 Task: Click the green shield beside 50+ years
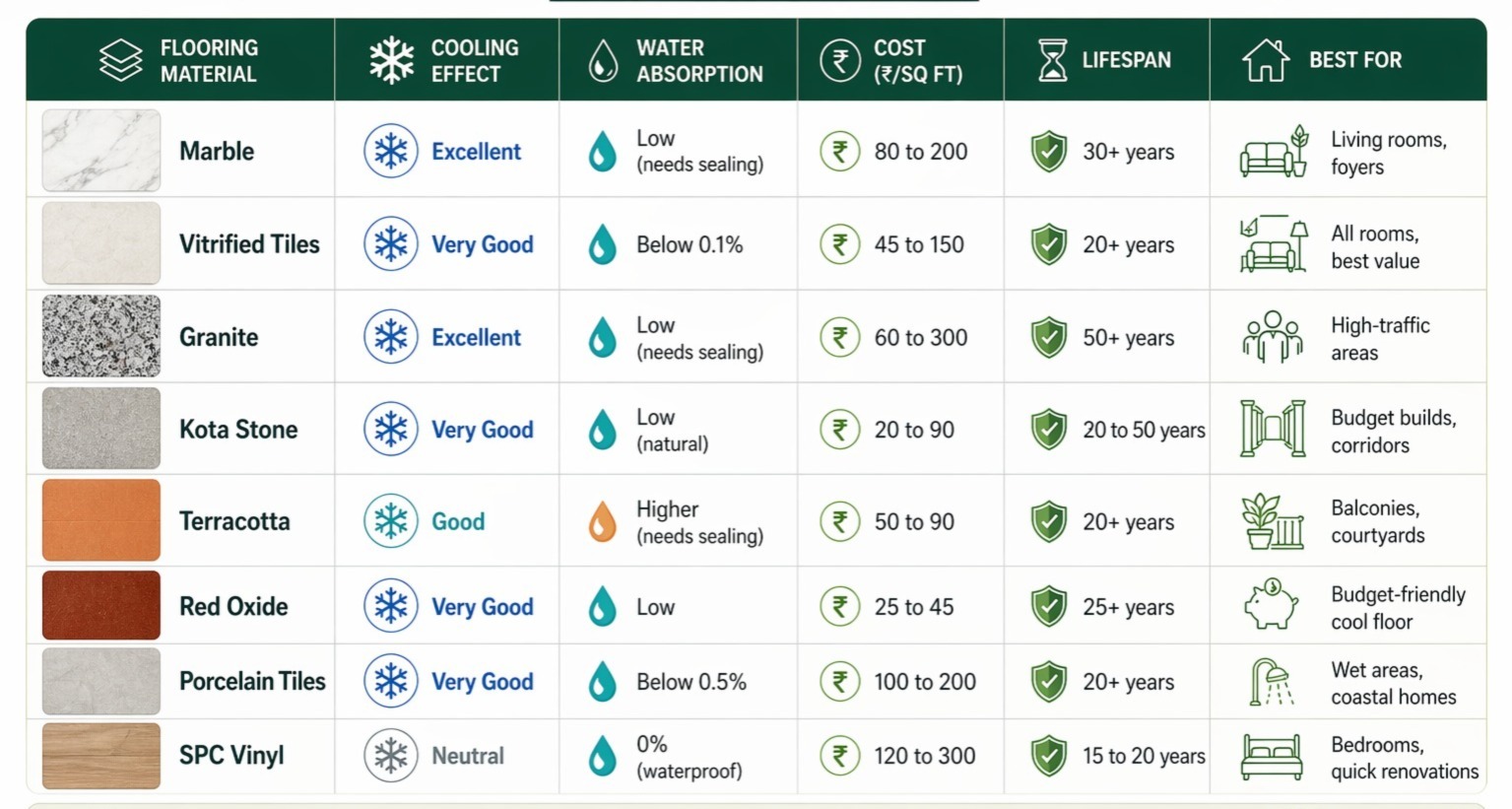tap(1049, 338)
